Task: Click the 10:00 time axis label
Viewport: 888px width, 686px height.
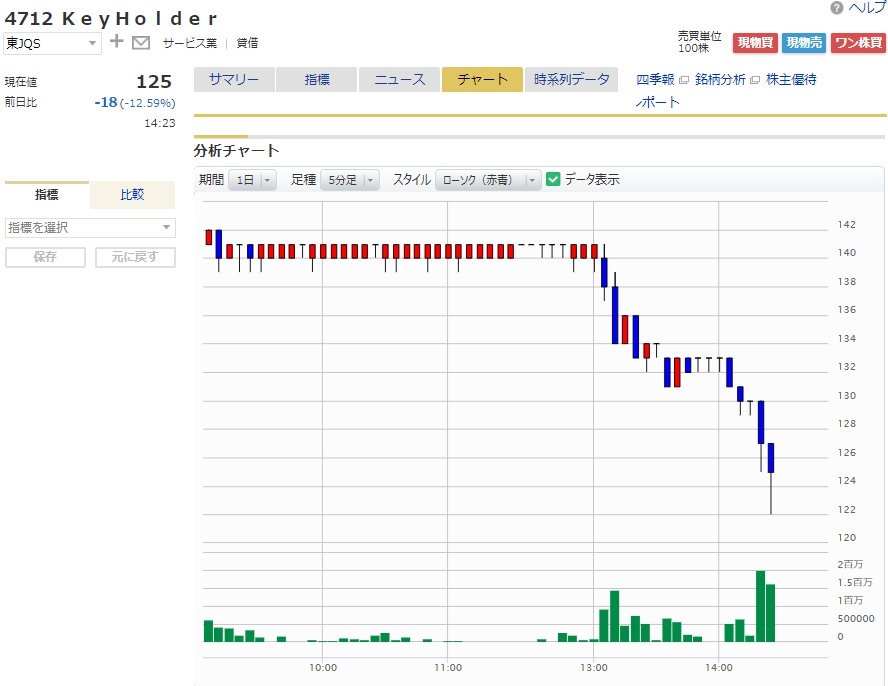Action: tap(323, 668)
